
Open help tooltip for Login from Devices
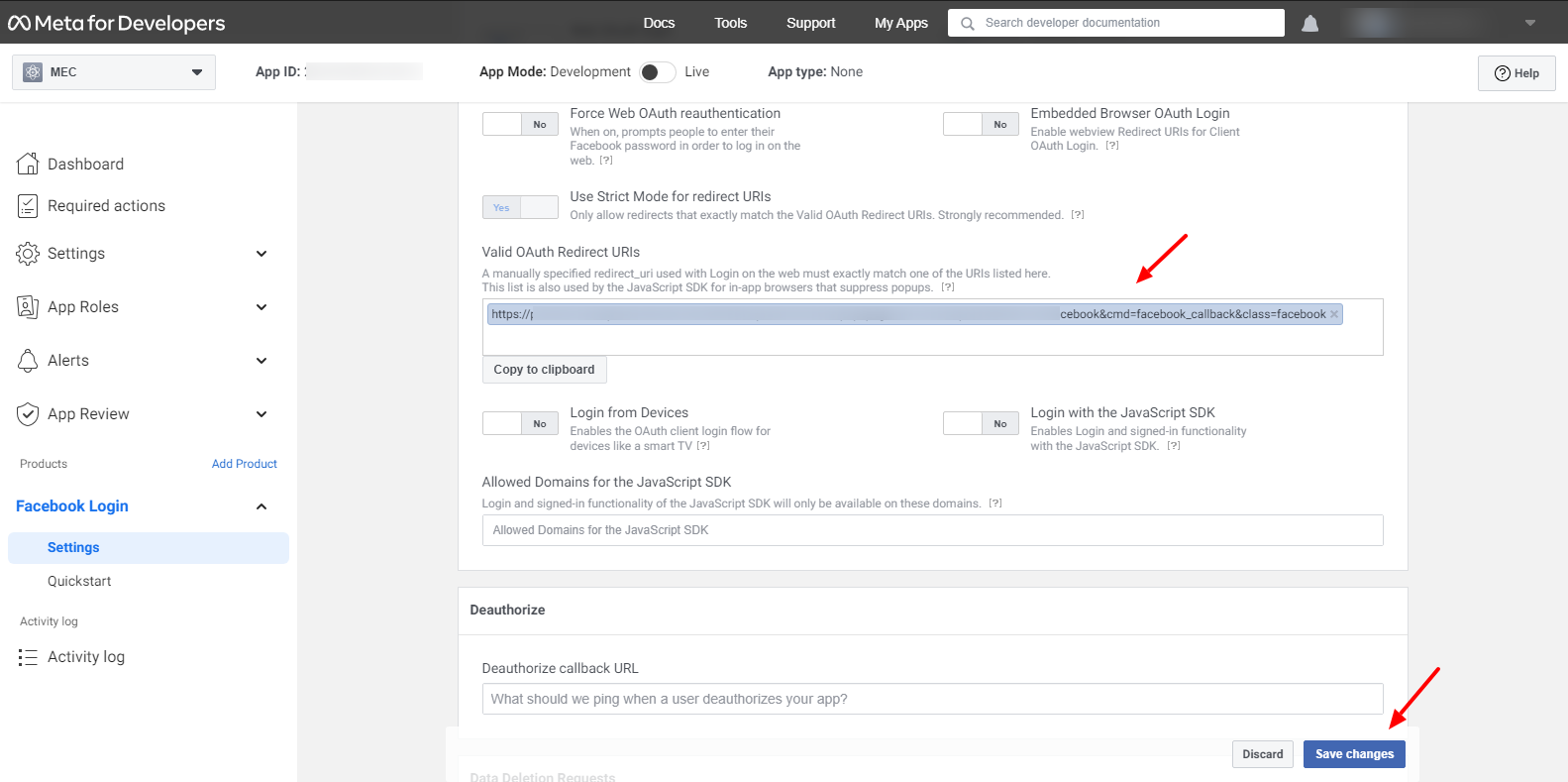(x=703, y=446)
